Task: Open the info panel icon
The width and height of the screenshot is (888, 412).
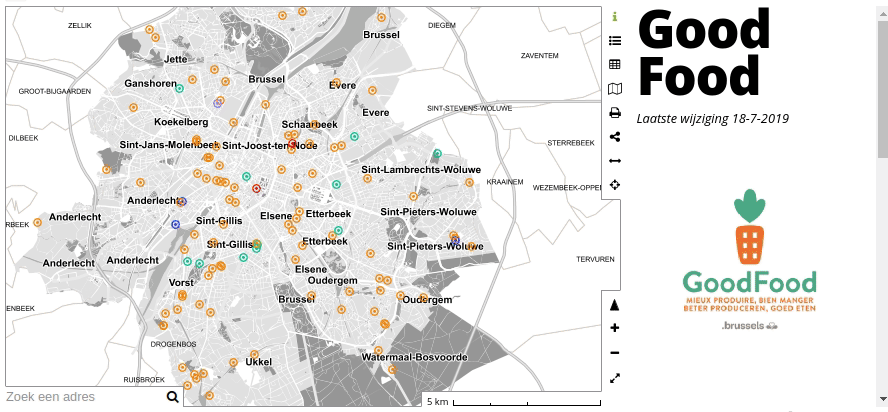Action: click(615, 17)
